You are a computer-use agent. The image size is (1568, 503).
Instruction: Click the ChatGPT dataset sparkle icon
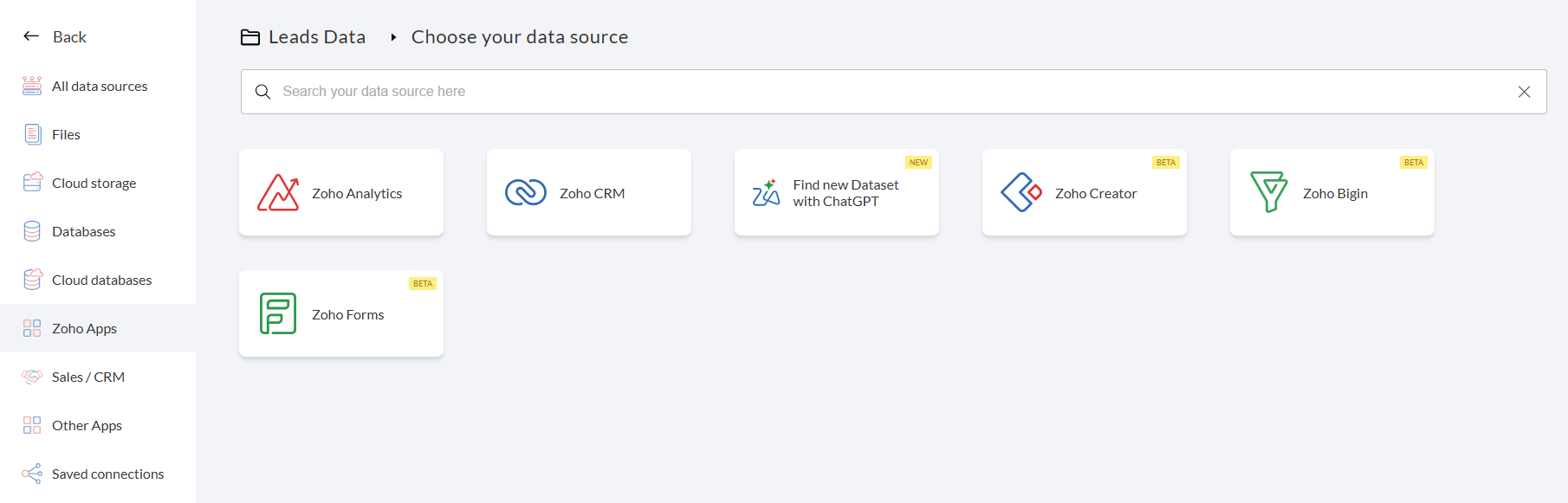766,193
